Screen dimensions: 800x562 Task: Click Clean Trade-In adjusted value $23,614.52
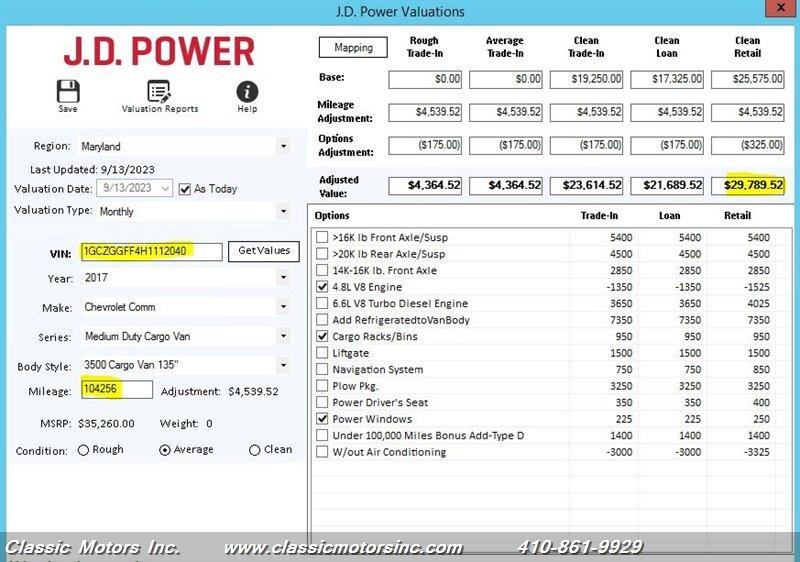(x=587, y=186)
